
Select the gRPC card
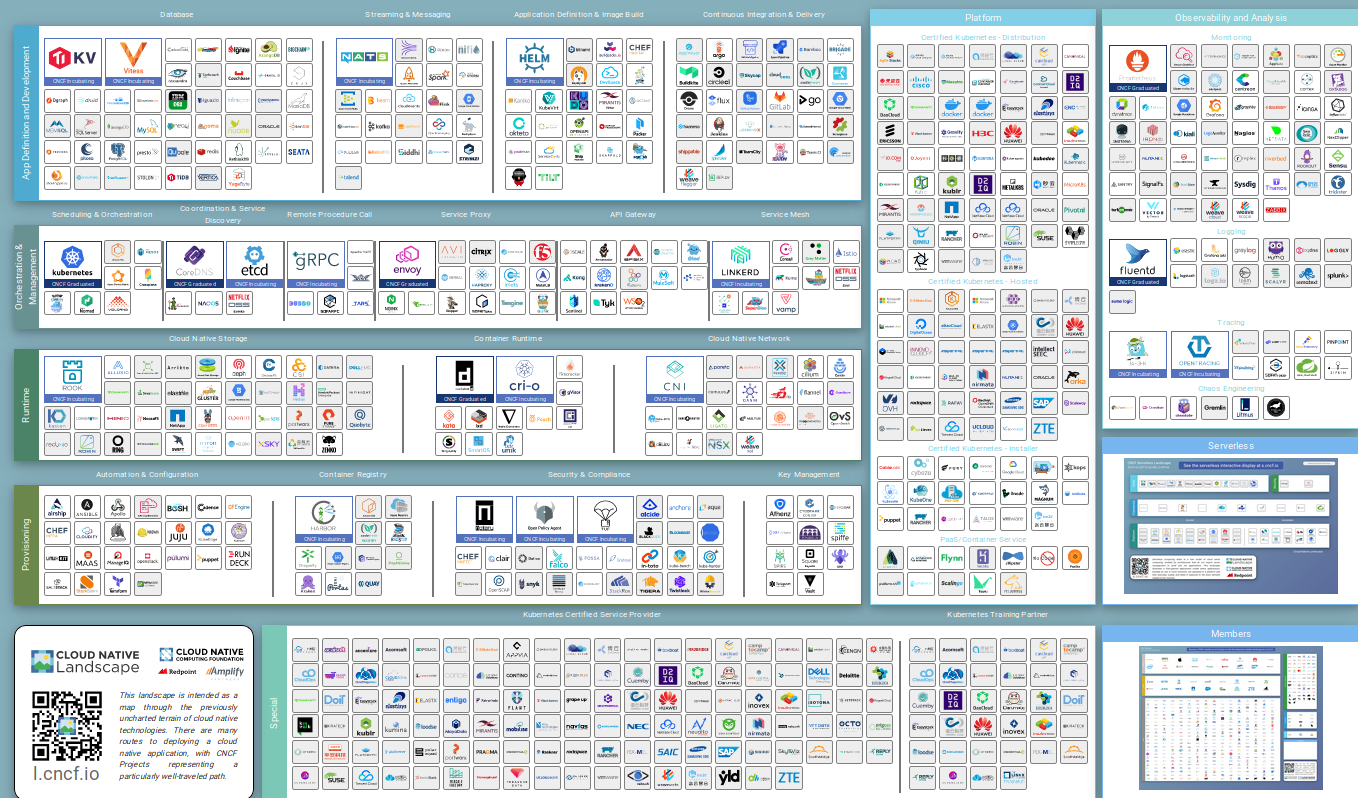tap(316, 265)
